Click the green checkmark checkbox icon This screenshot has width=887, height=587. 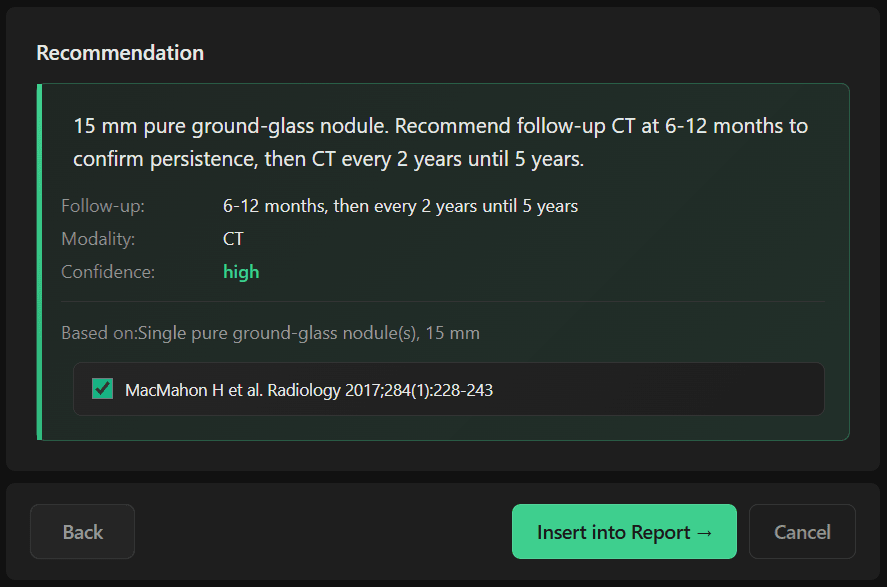tap(101, 389)
